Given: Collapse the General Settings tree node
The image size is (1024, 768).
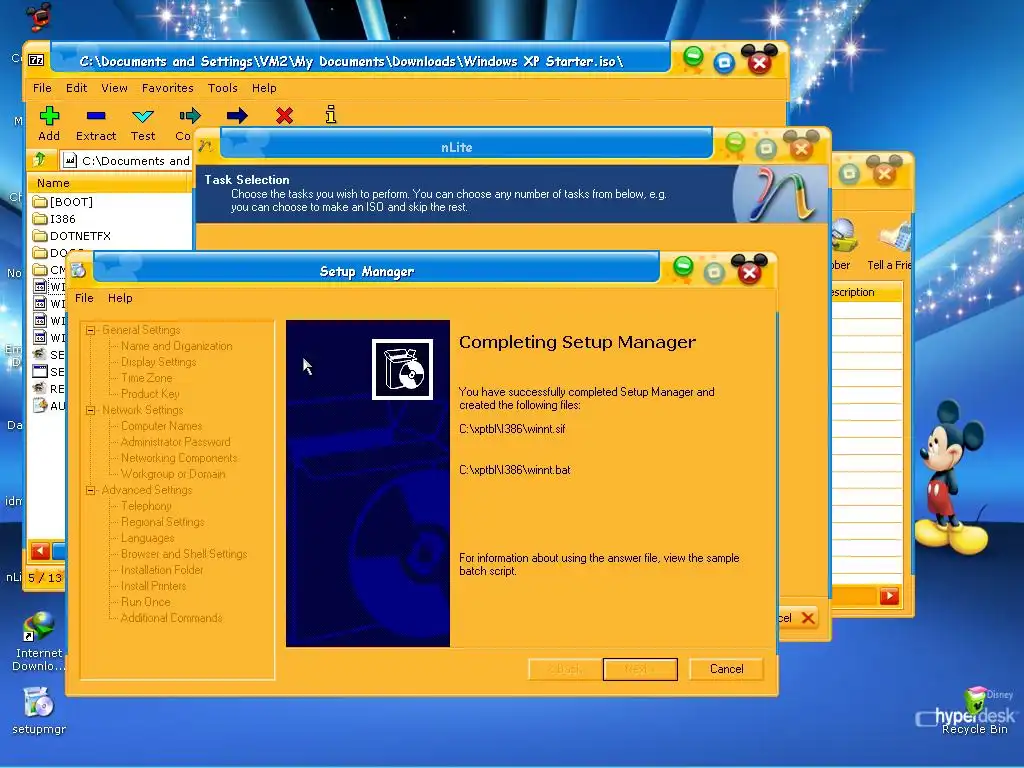Looking at the screenshot, I should (91, 330).
